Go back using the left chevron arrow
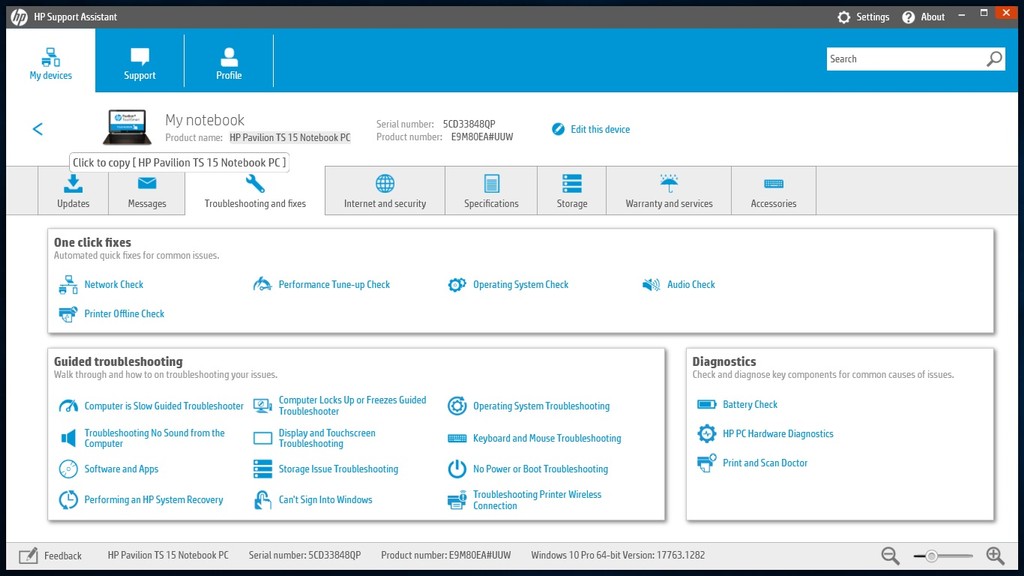Screen dimensions: 1024x576 pos(38,129)
